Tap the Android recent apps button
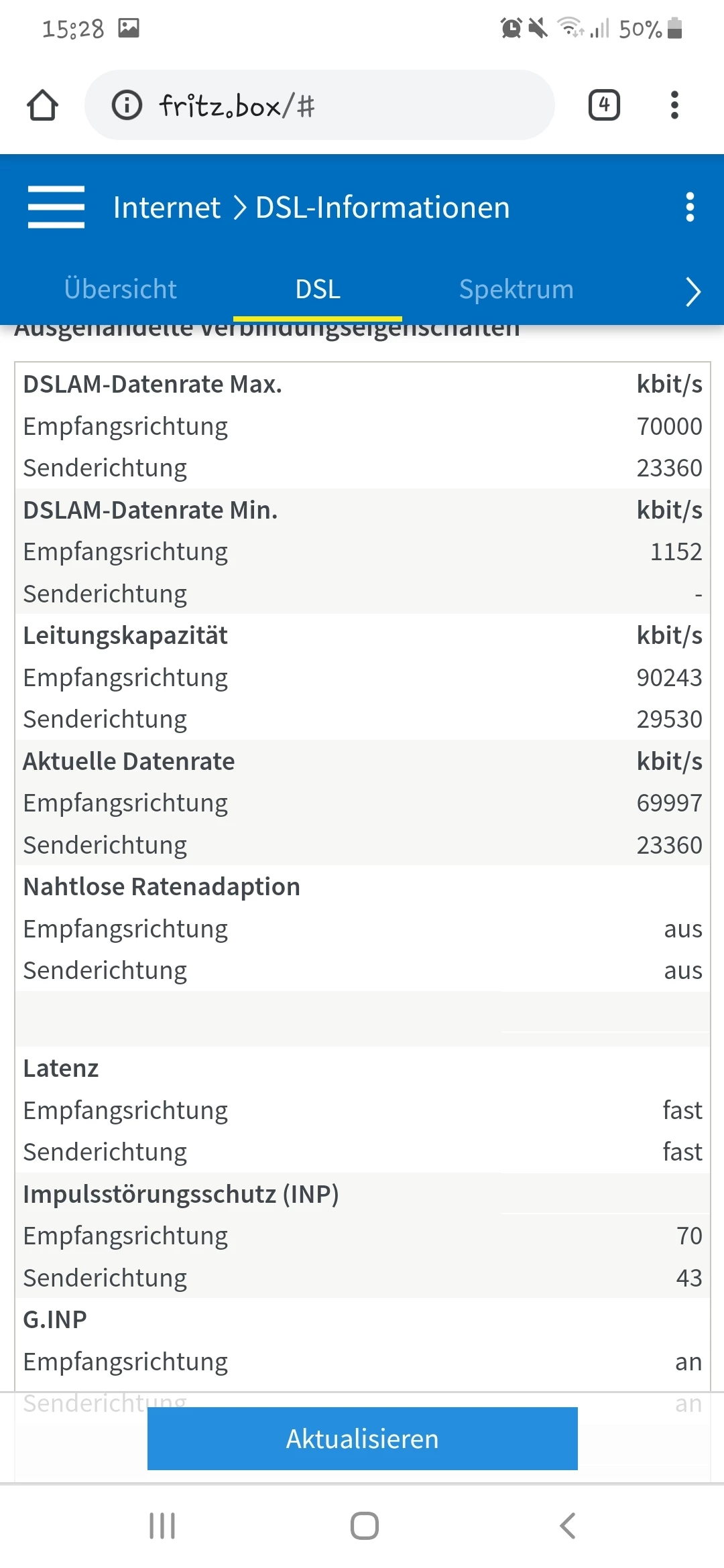Viewport: 724px width, 1568px height. [x=162, y=1526]
